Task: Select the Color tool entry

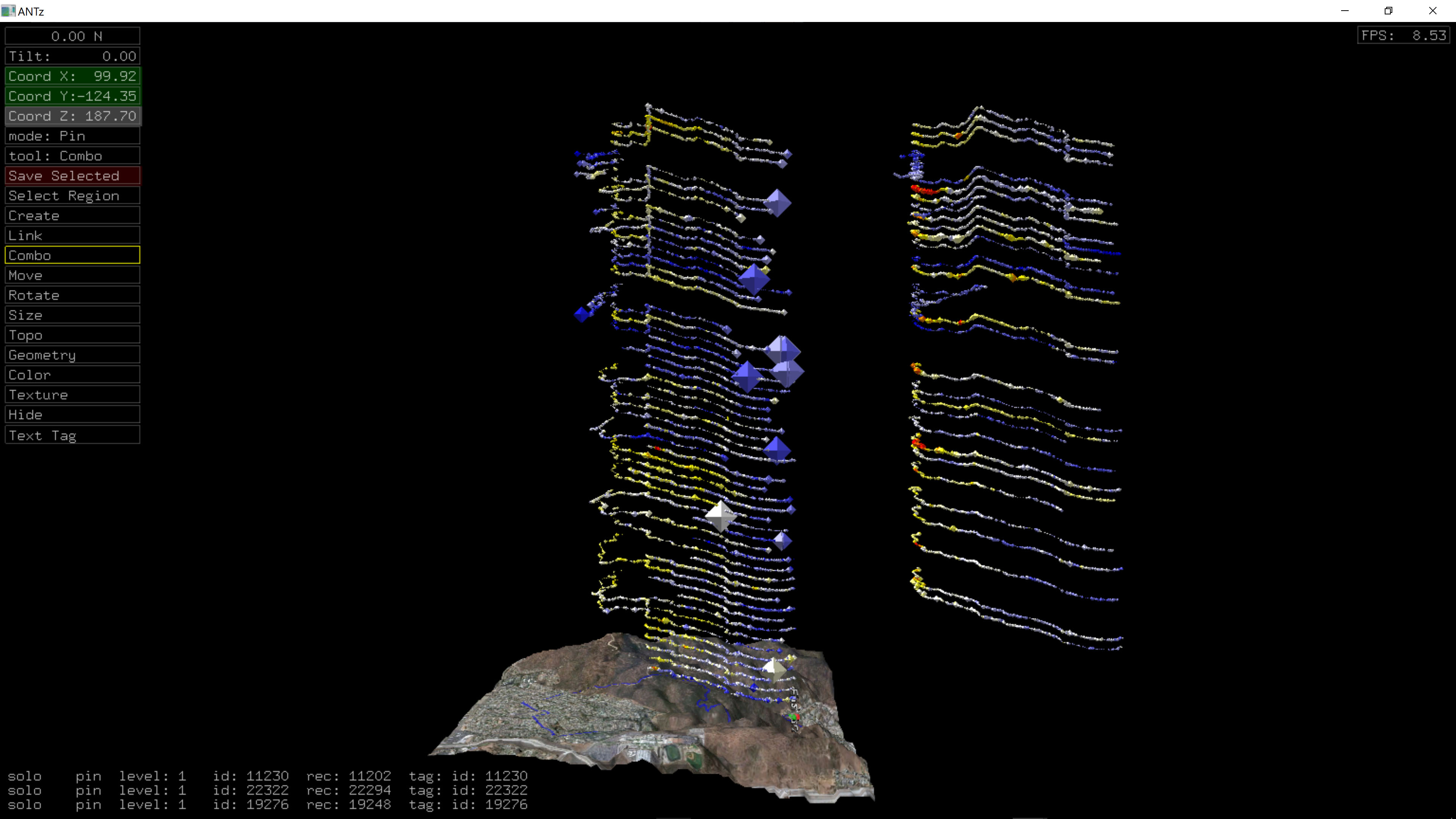Action: click(x=72, y=375)
